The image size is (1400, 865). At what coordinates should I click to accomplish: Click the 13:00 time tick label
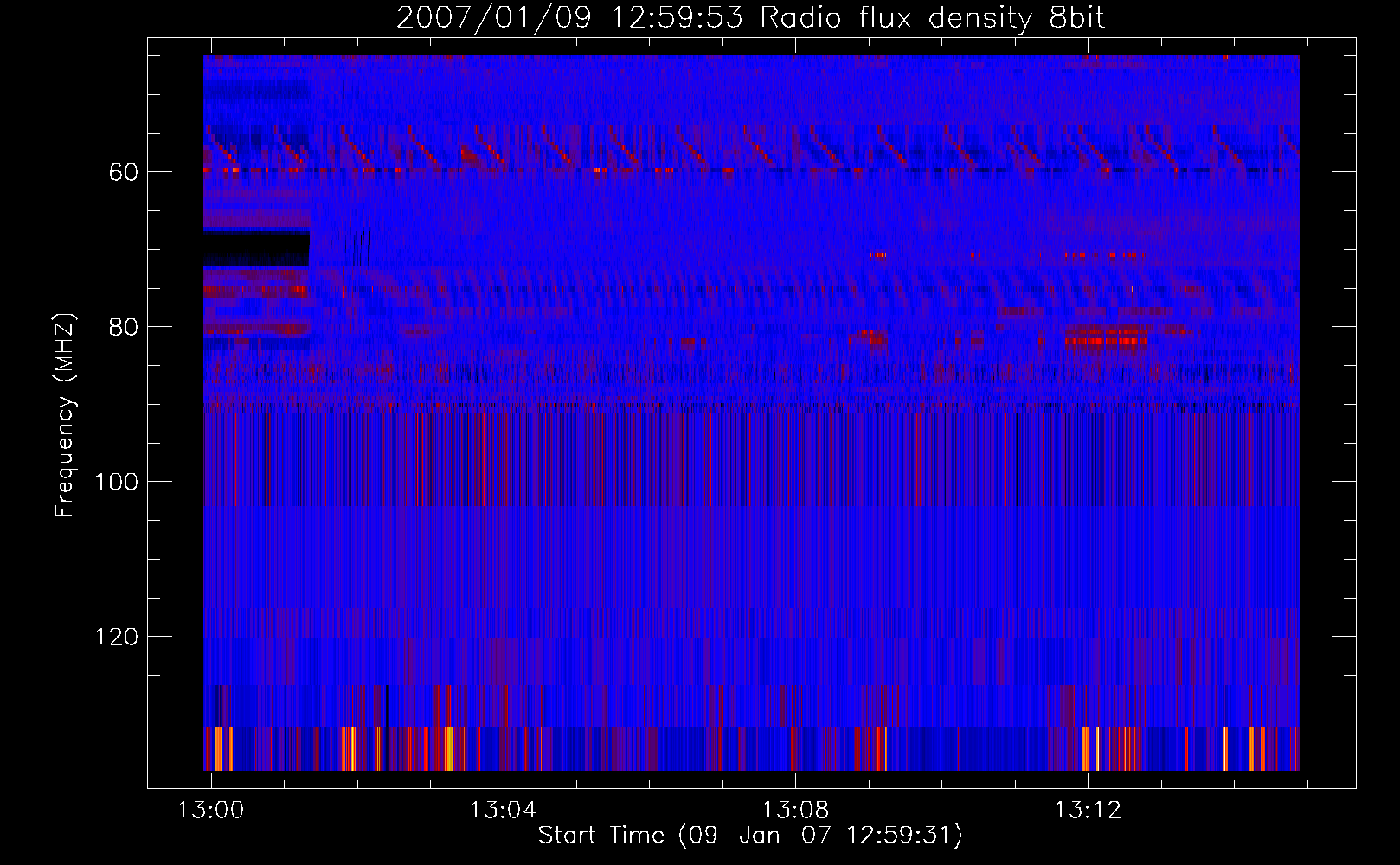[211, 810]
